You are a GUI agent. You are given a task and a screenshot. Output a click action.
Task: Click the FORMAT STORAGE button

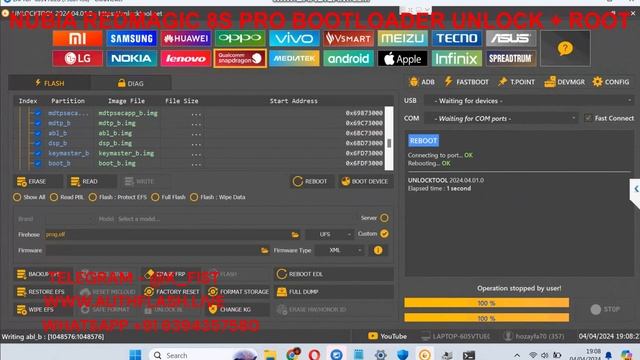click(238, 292)
